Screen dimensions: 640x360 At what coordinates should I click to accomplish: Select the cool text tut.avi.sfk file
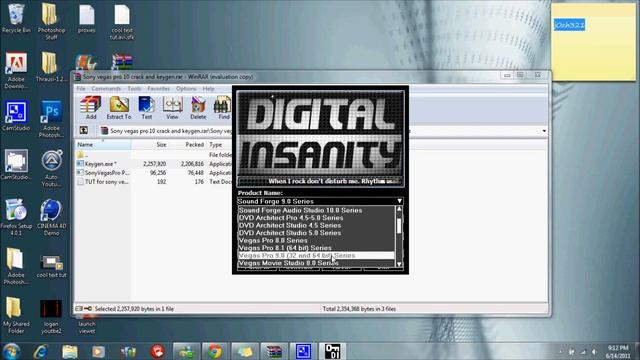tap(122, 22)
